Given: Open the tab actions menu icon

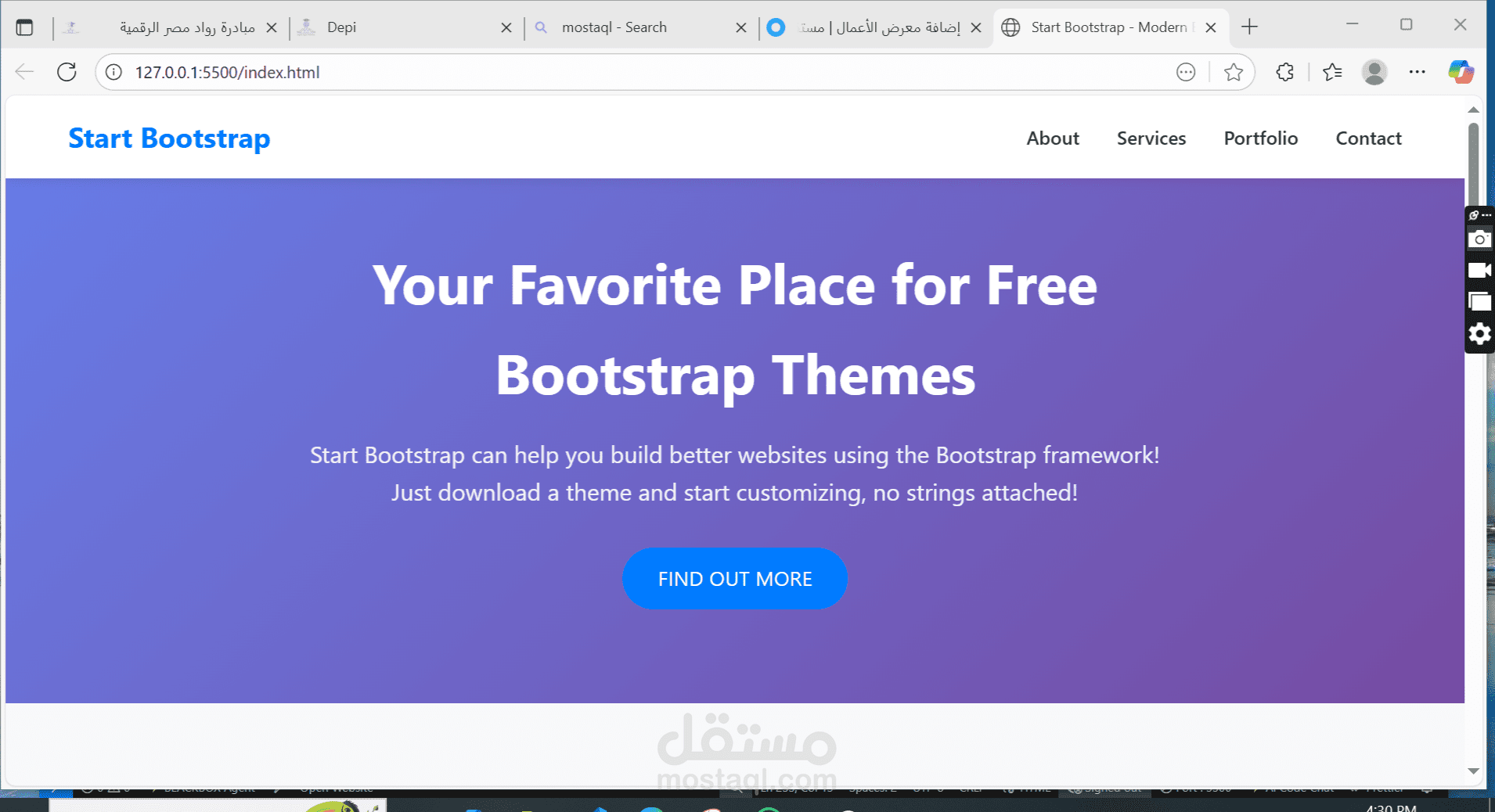Looking at the screenshot, I should 24,27.
